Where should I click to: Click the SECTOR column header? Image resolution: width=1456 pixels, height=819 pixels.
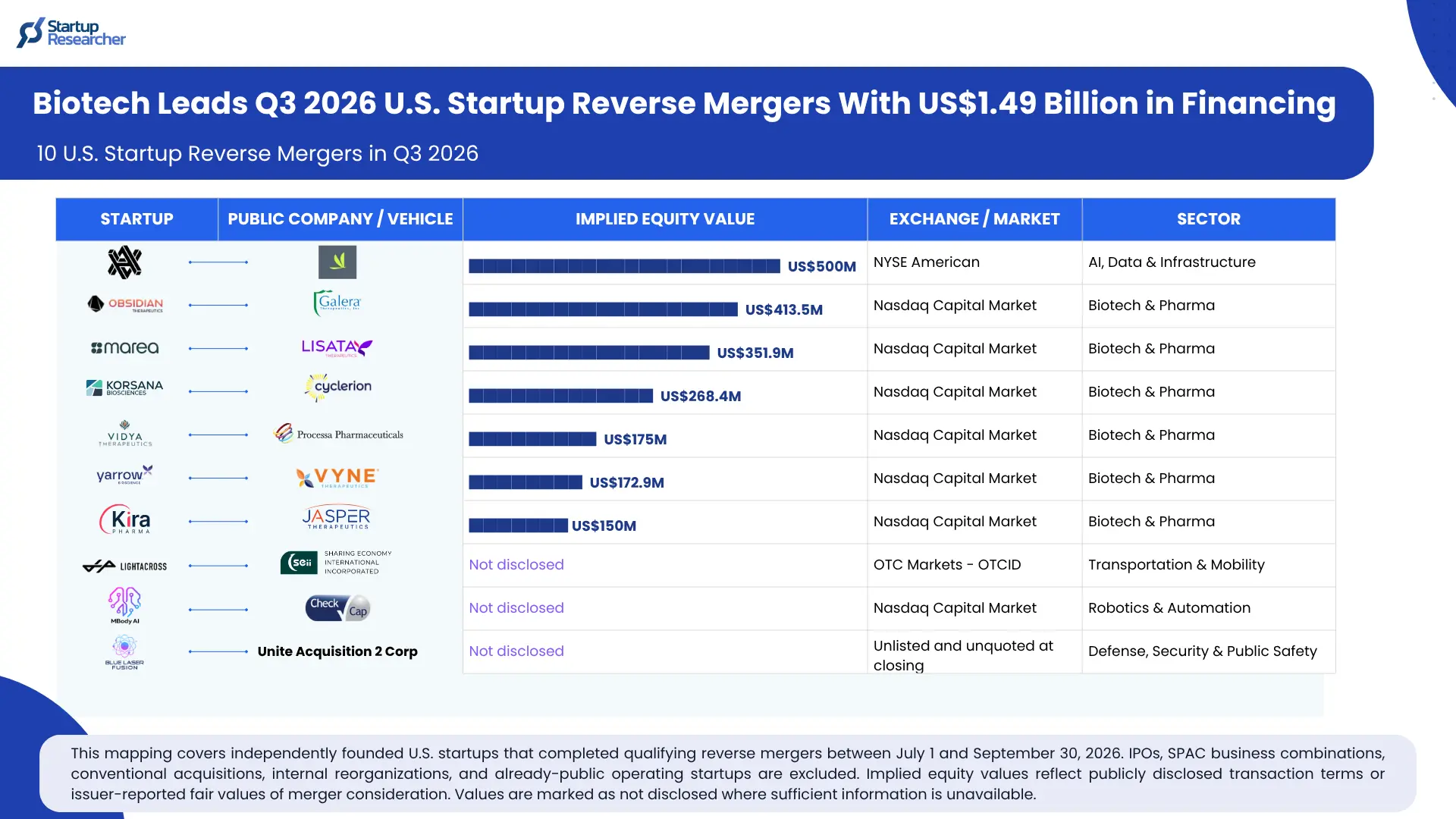tap(1209, 219)
